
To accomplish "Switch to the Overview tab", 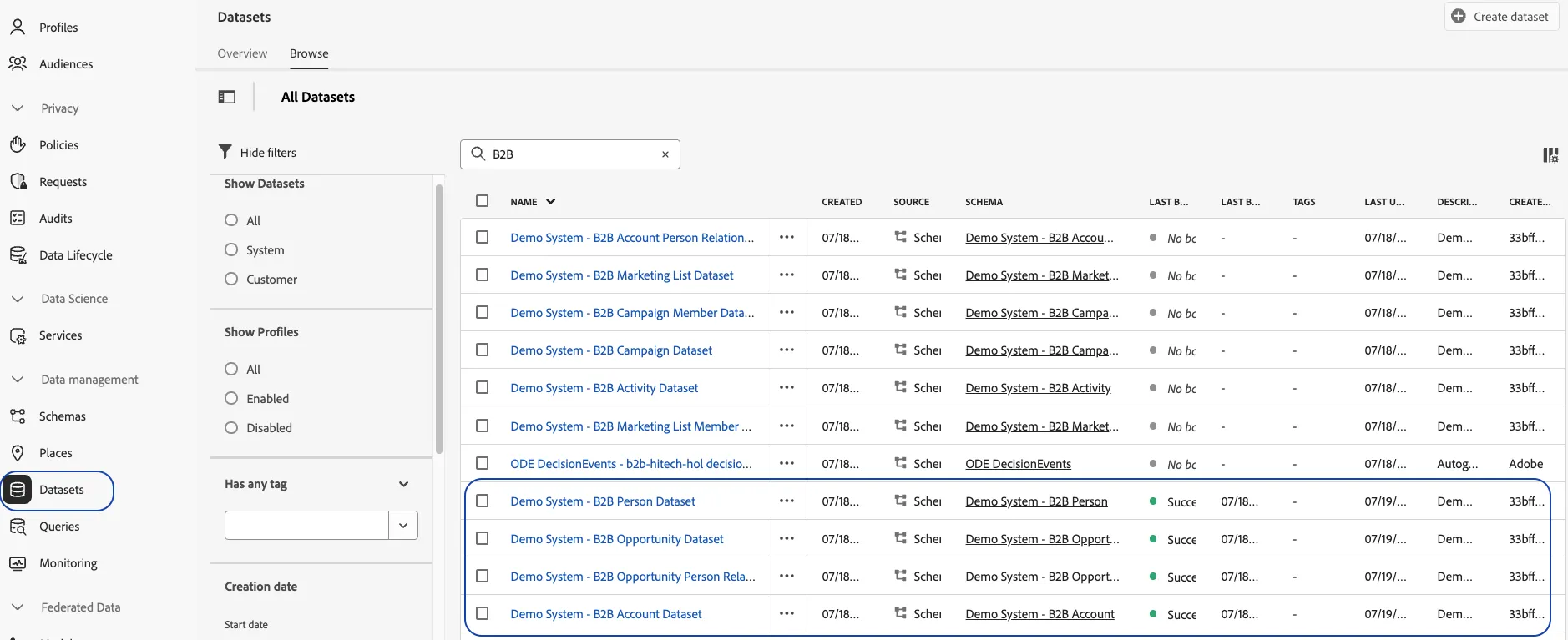I will point(242,53).
